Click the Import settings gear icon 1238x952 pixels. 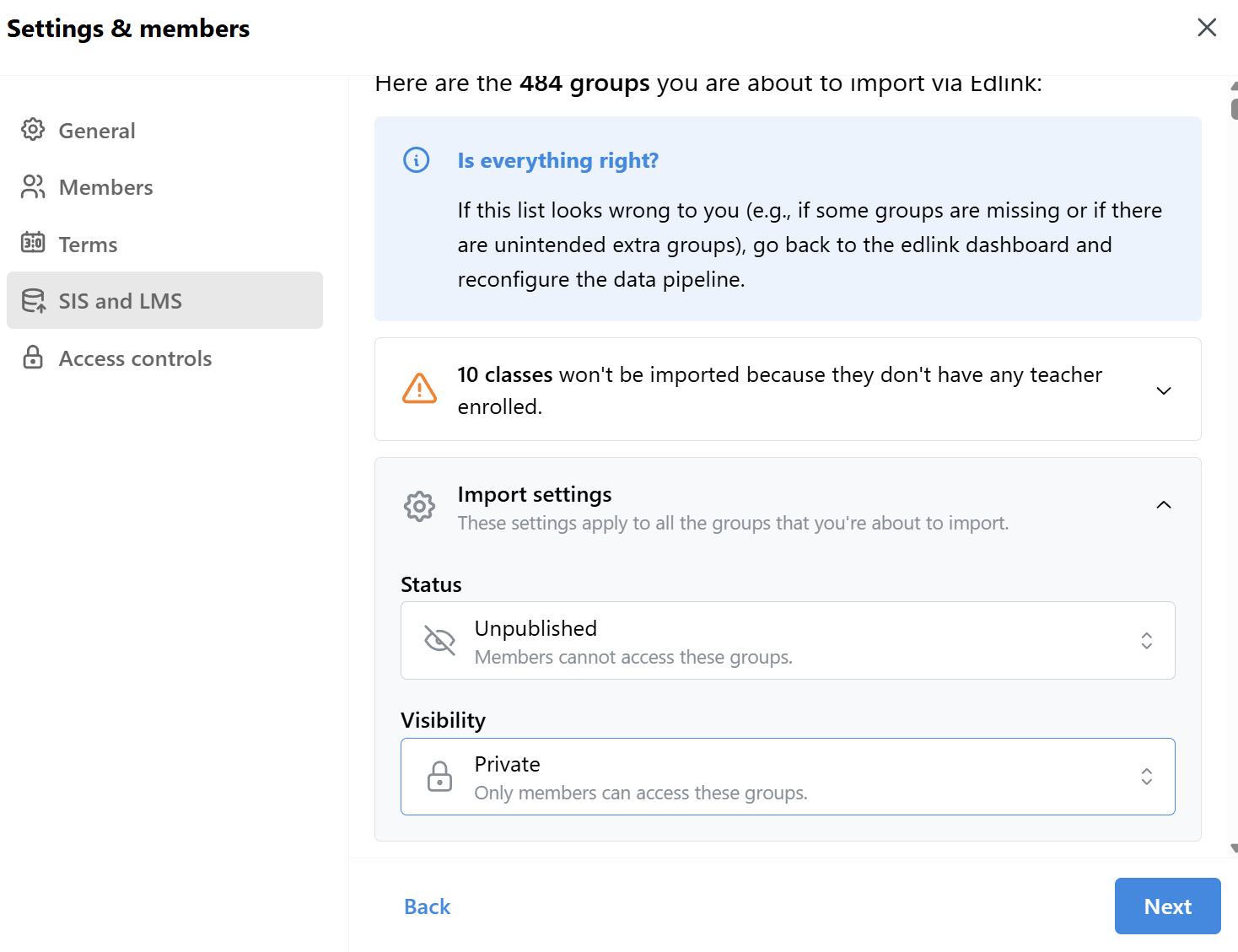(419, 506)
